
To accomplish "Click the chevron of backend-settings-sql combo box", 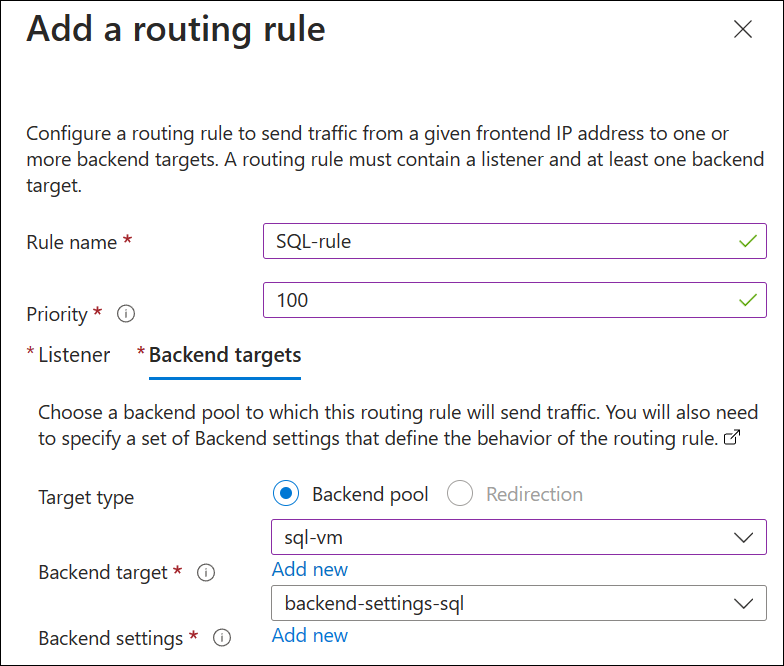I will [x=743, y=603].
